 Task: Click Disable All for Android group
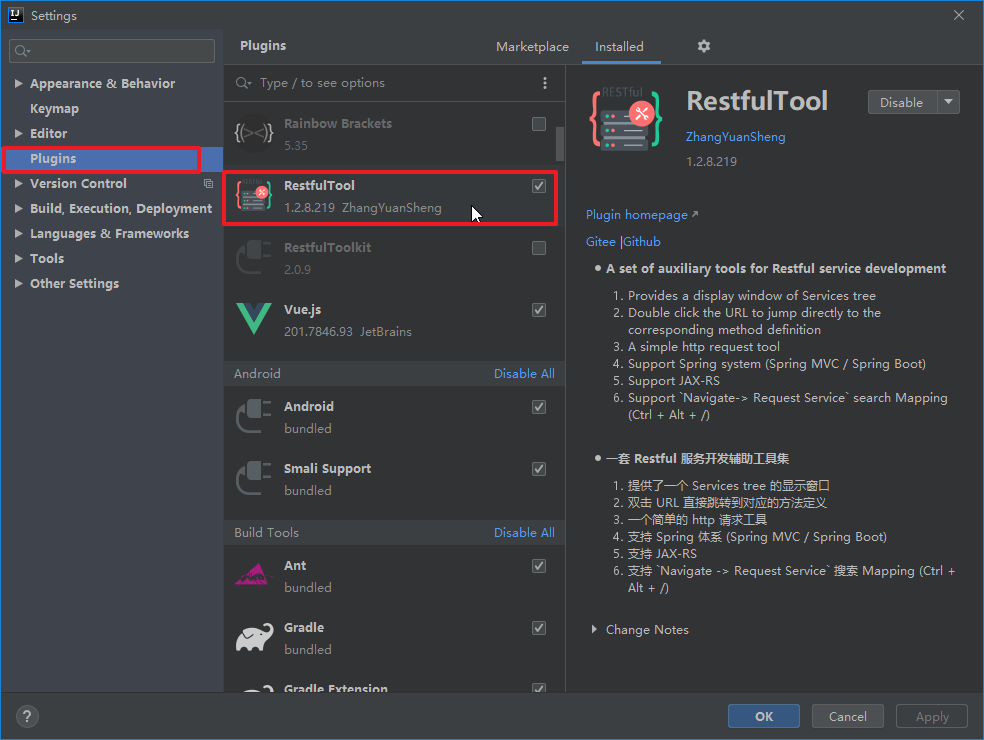pos(524,373)
